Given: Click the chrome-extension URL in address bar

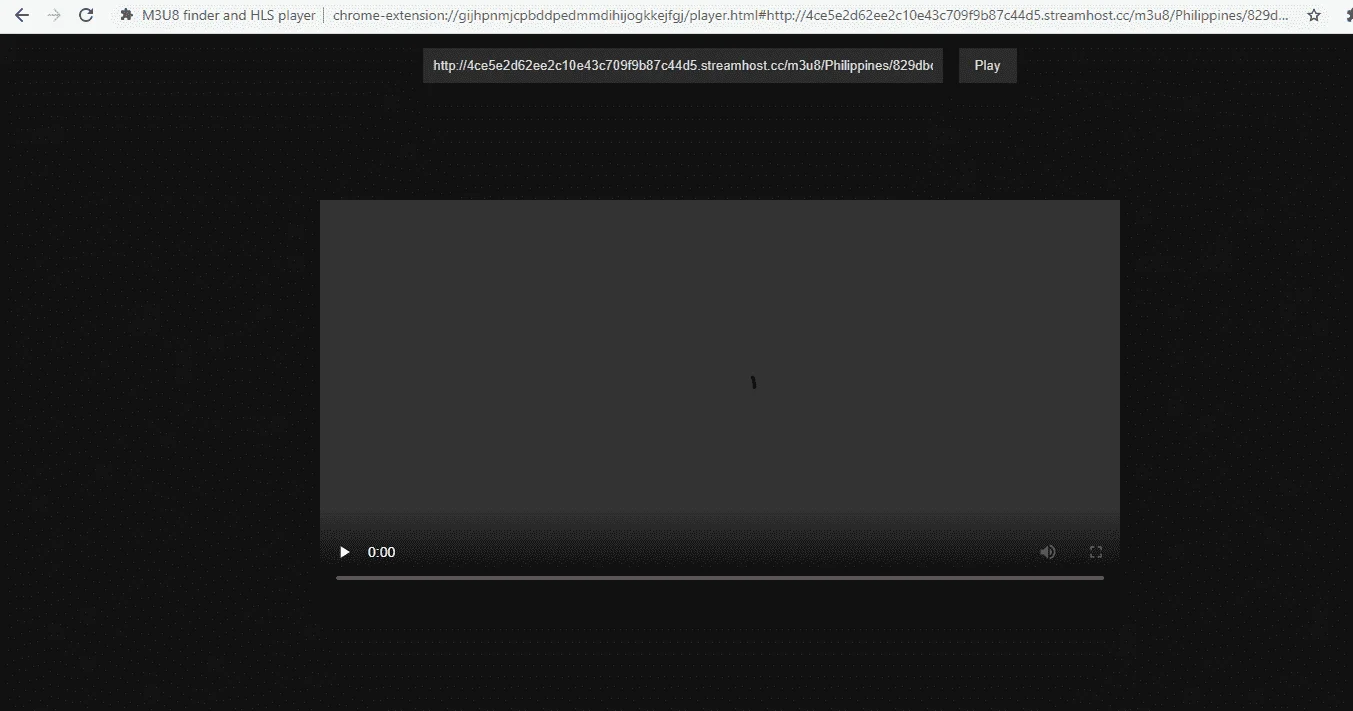Looking at the screenshot, I should 811,15.
